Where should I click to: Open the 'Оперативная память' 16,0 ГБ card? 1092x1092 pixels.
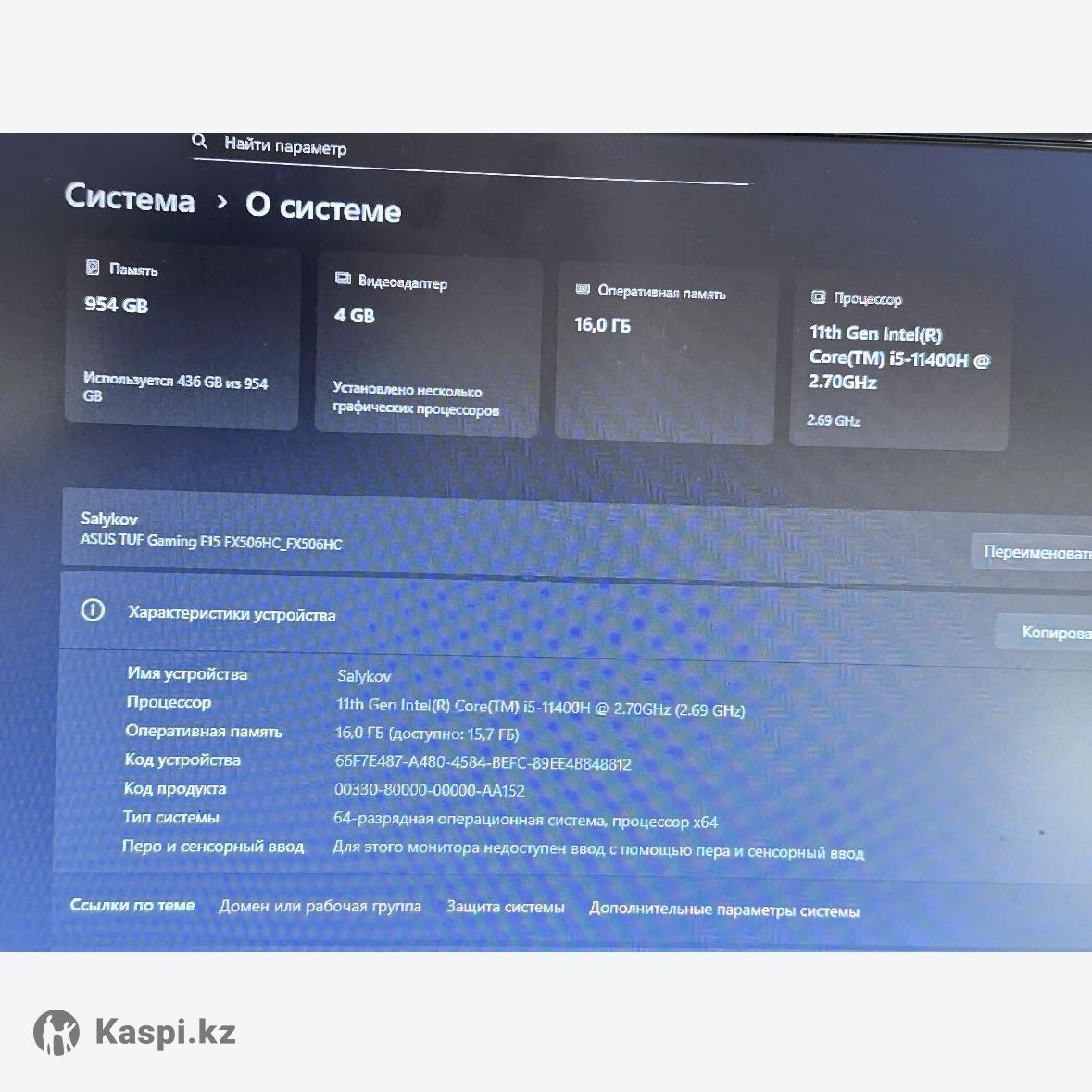click(x=665, y=354)
